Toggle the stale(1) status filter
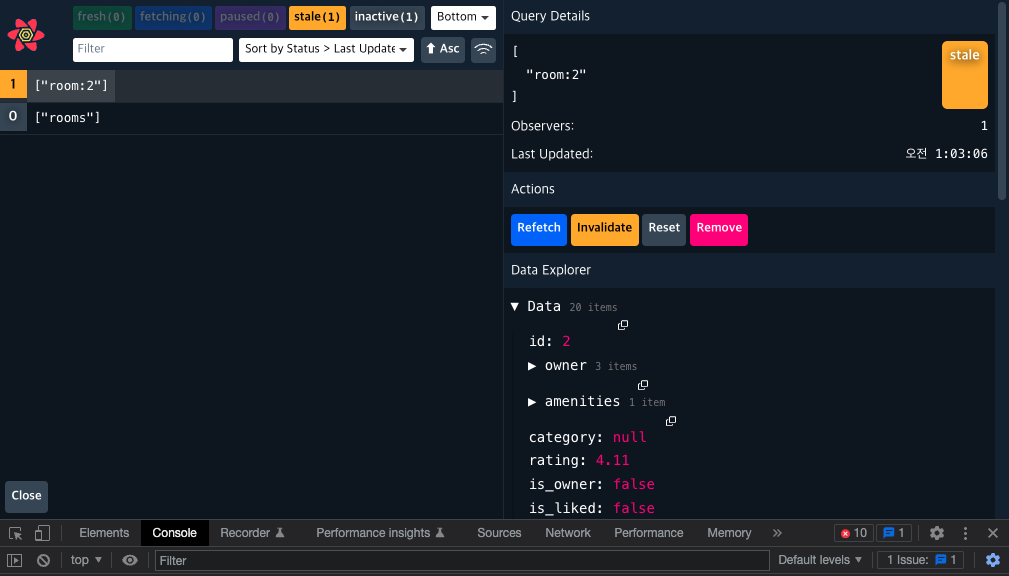The image size is (1009, 576). pos(317,17)
